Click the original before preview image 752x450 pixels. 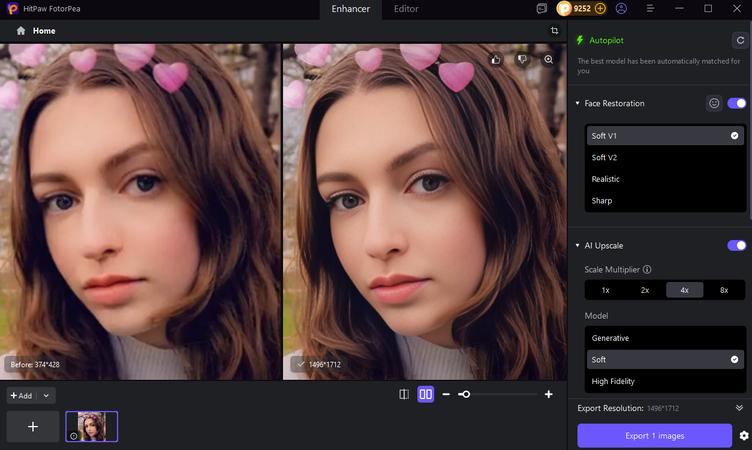pyautogui.click(x=140, y=212)
